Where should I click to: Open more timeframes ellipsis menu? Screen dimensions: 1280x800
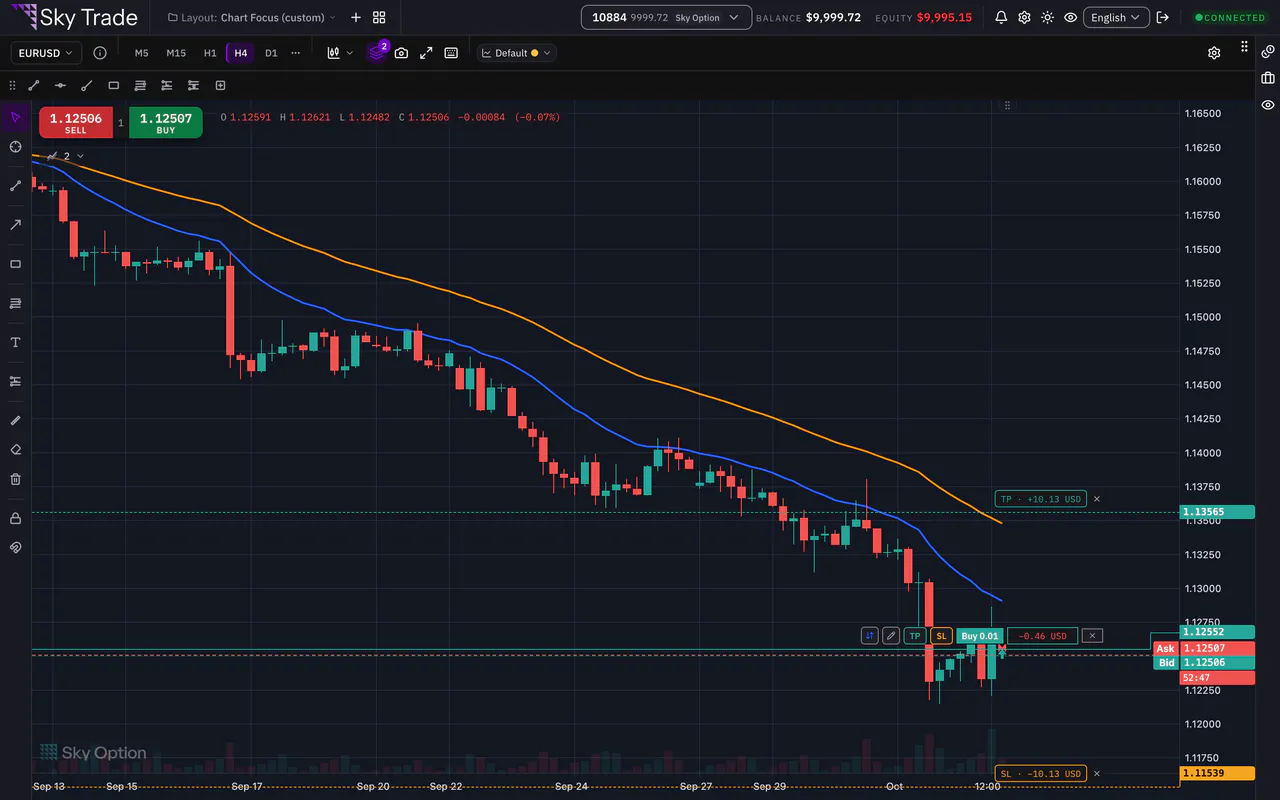coord(295,53)
